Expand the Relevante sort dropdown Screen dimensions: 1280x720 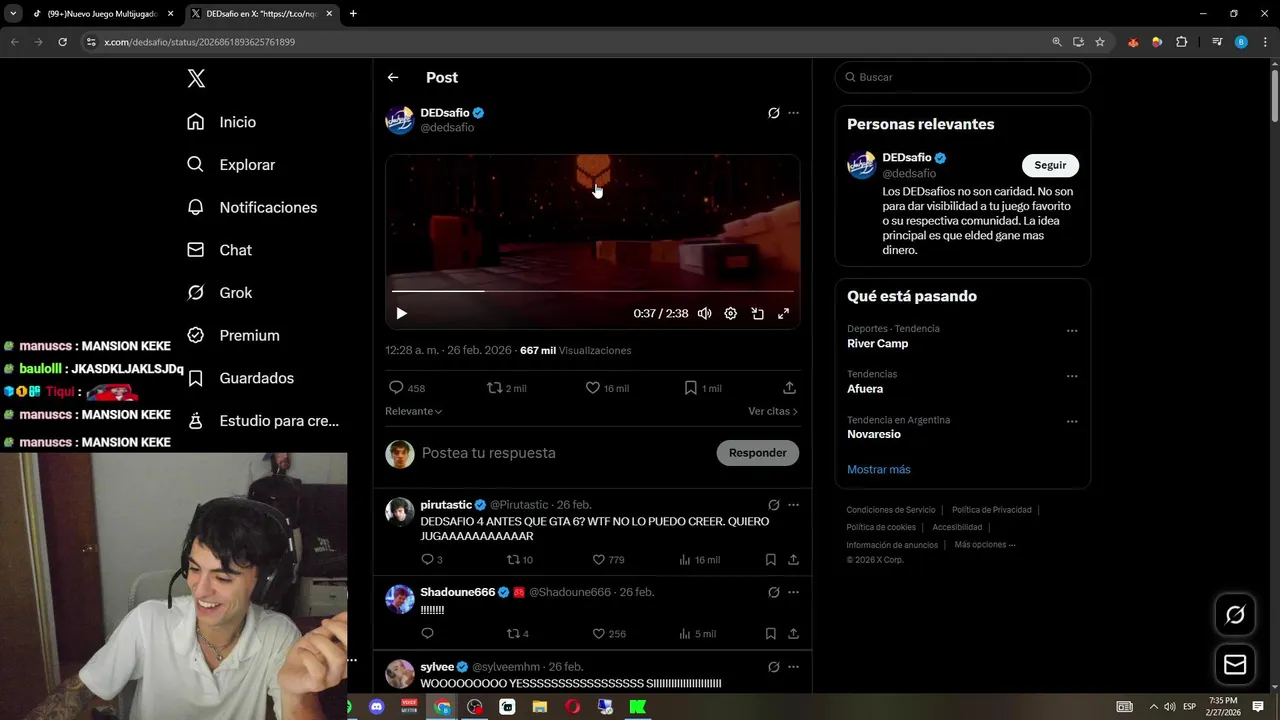pyautogui.click(x=414, y=411)
